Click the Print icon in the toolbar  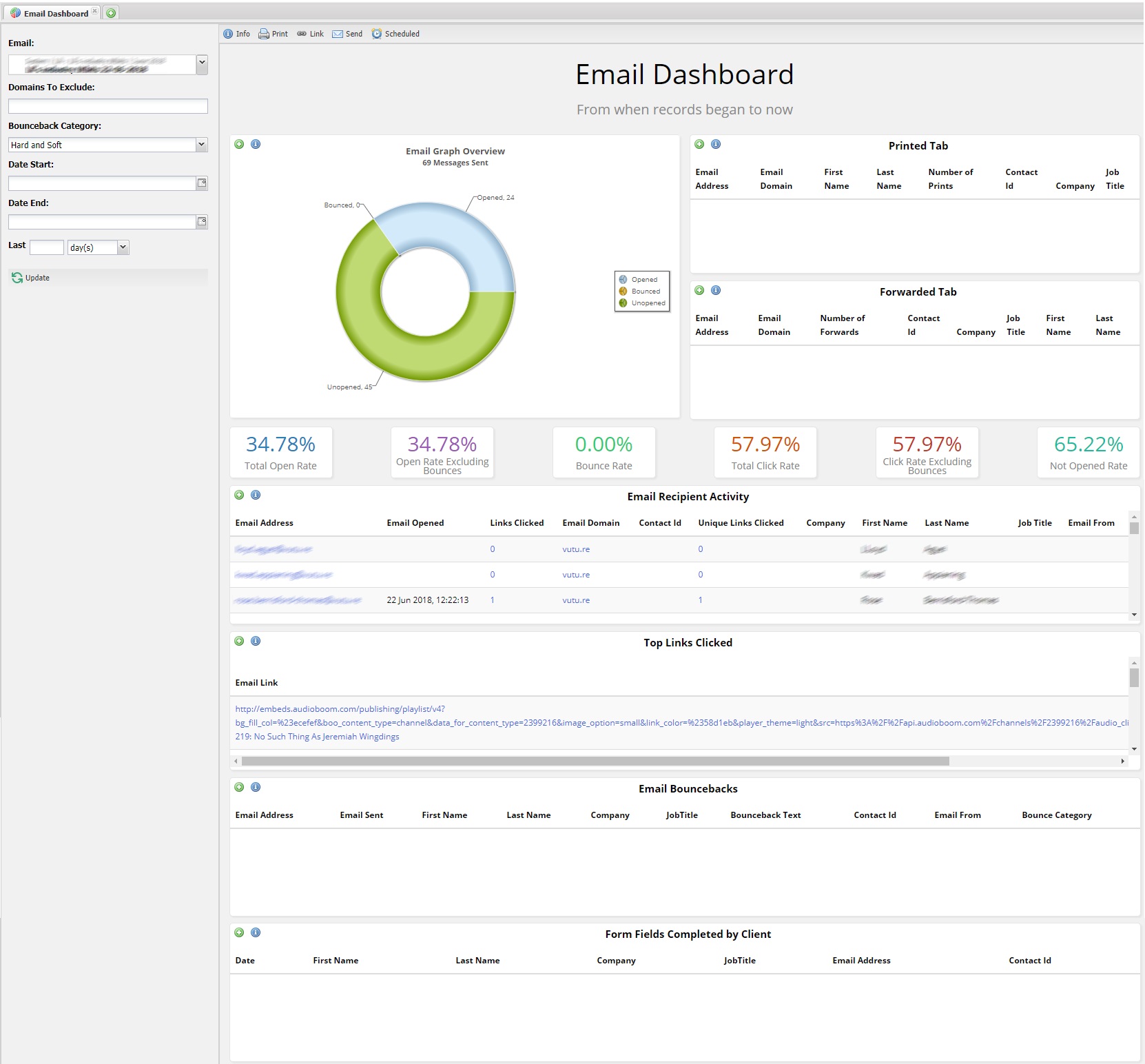pos(264,33)
